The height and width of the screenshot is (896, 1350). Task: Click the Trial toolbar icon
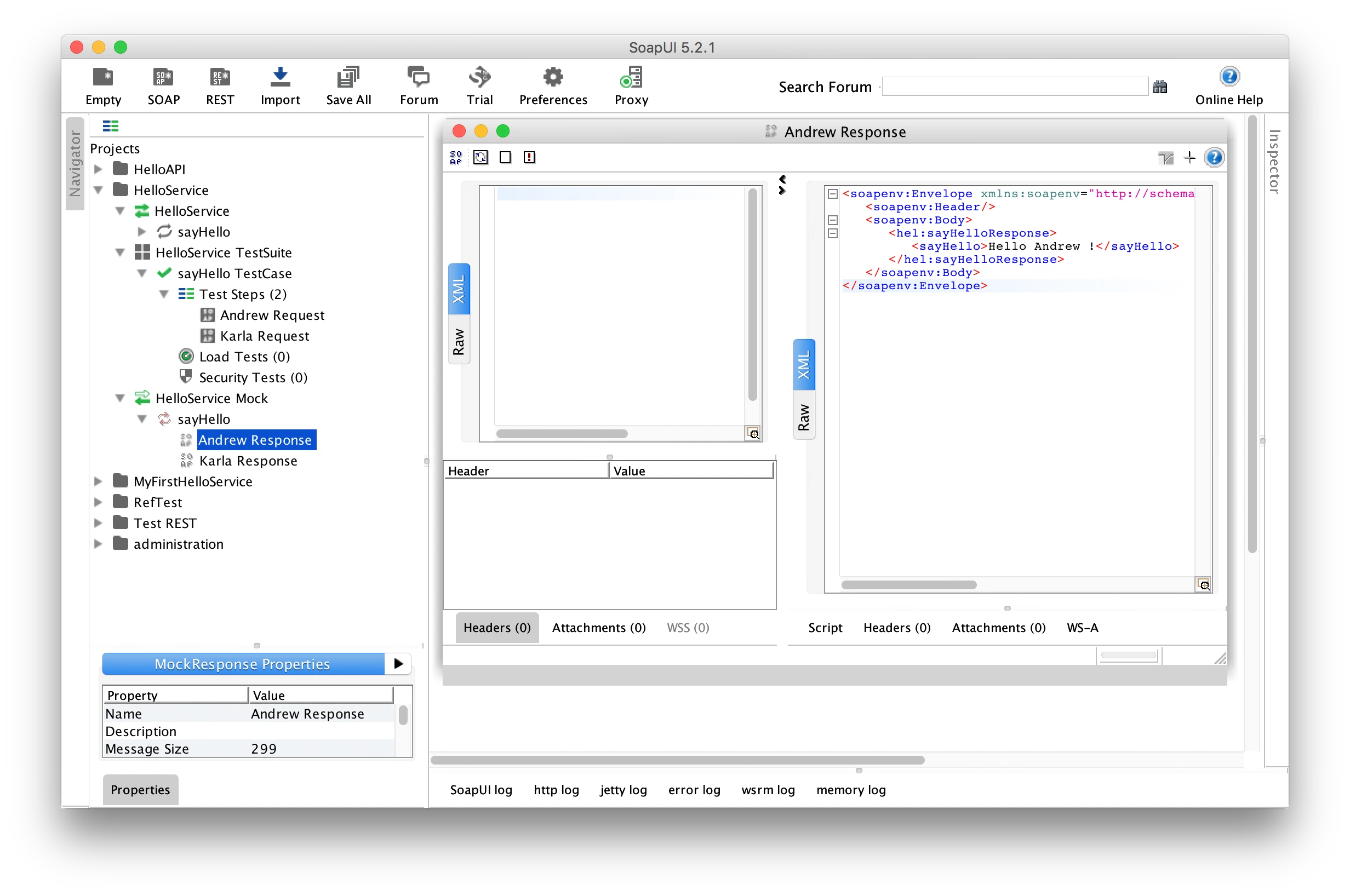pyautogui.click(x=479, y=77)
